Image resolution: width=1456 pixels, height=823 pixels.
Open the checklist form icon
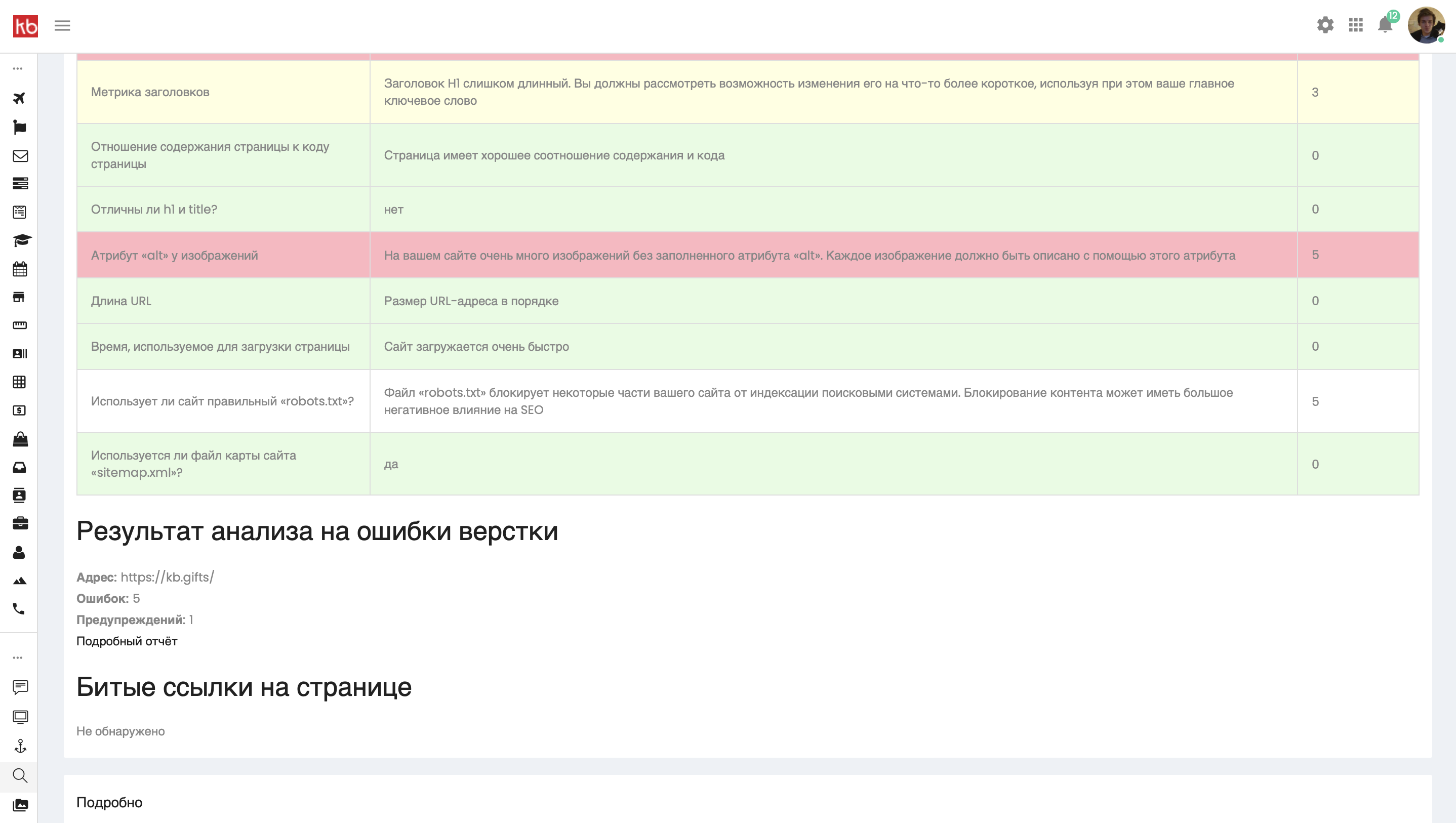click(19, 212)
